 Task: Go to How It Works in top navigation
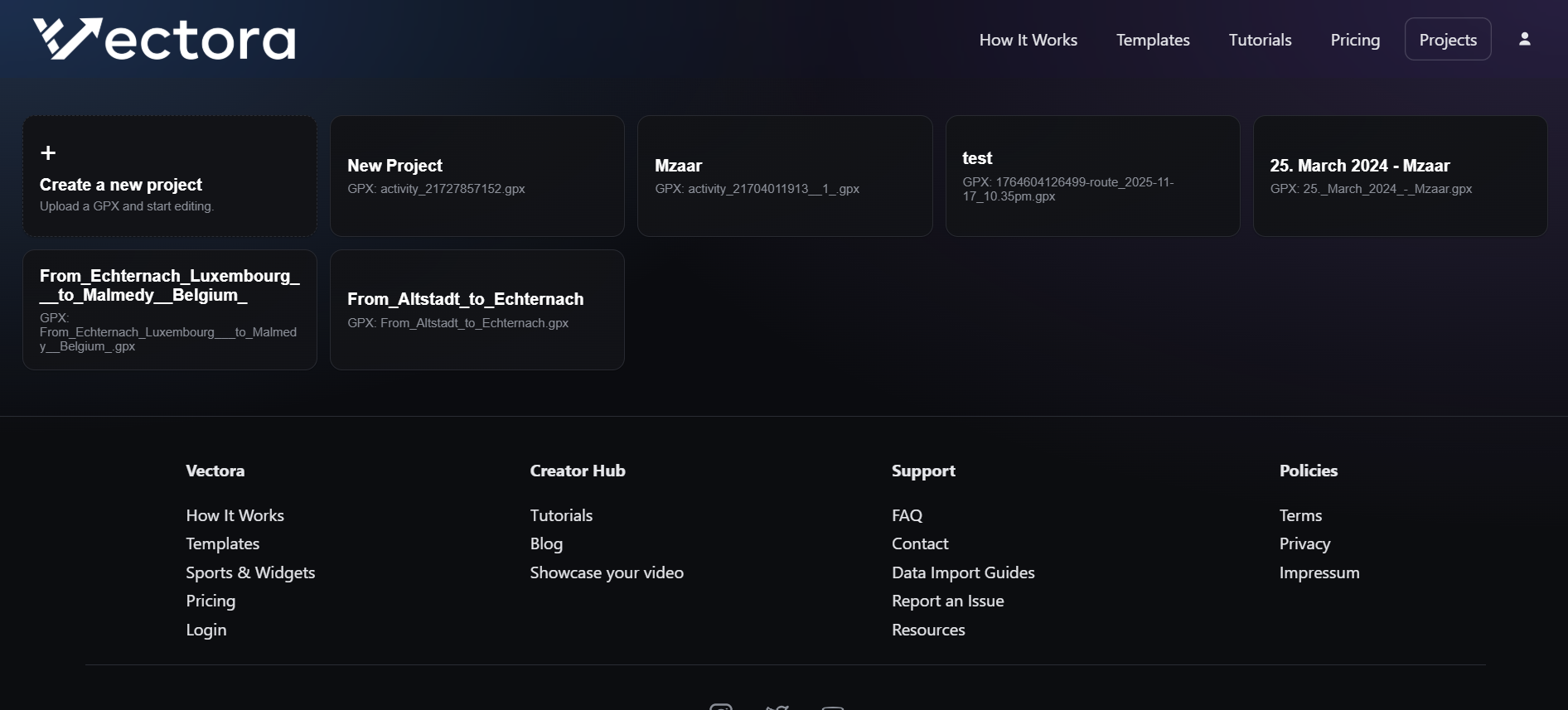[x=1028, y=40]
